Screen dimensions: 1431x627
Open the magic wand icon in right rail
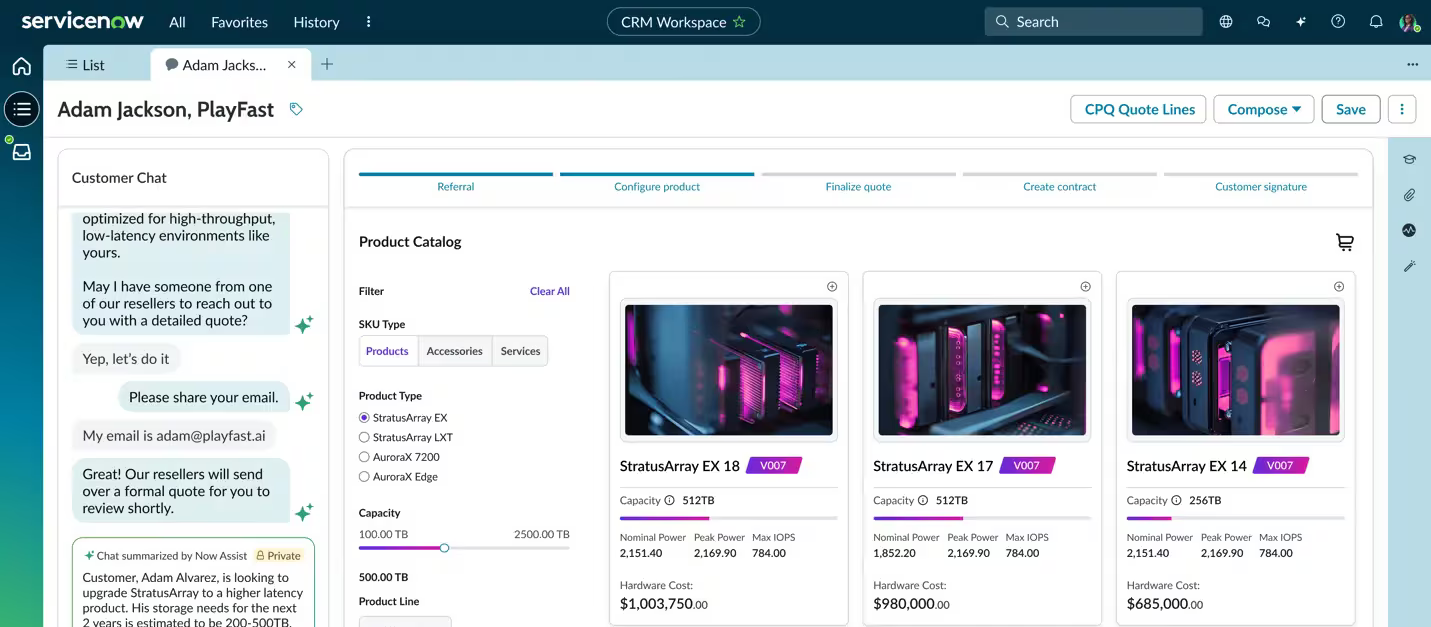(x=1410, y=266)
